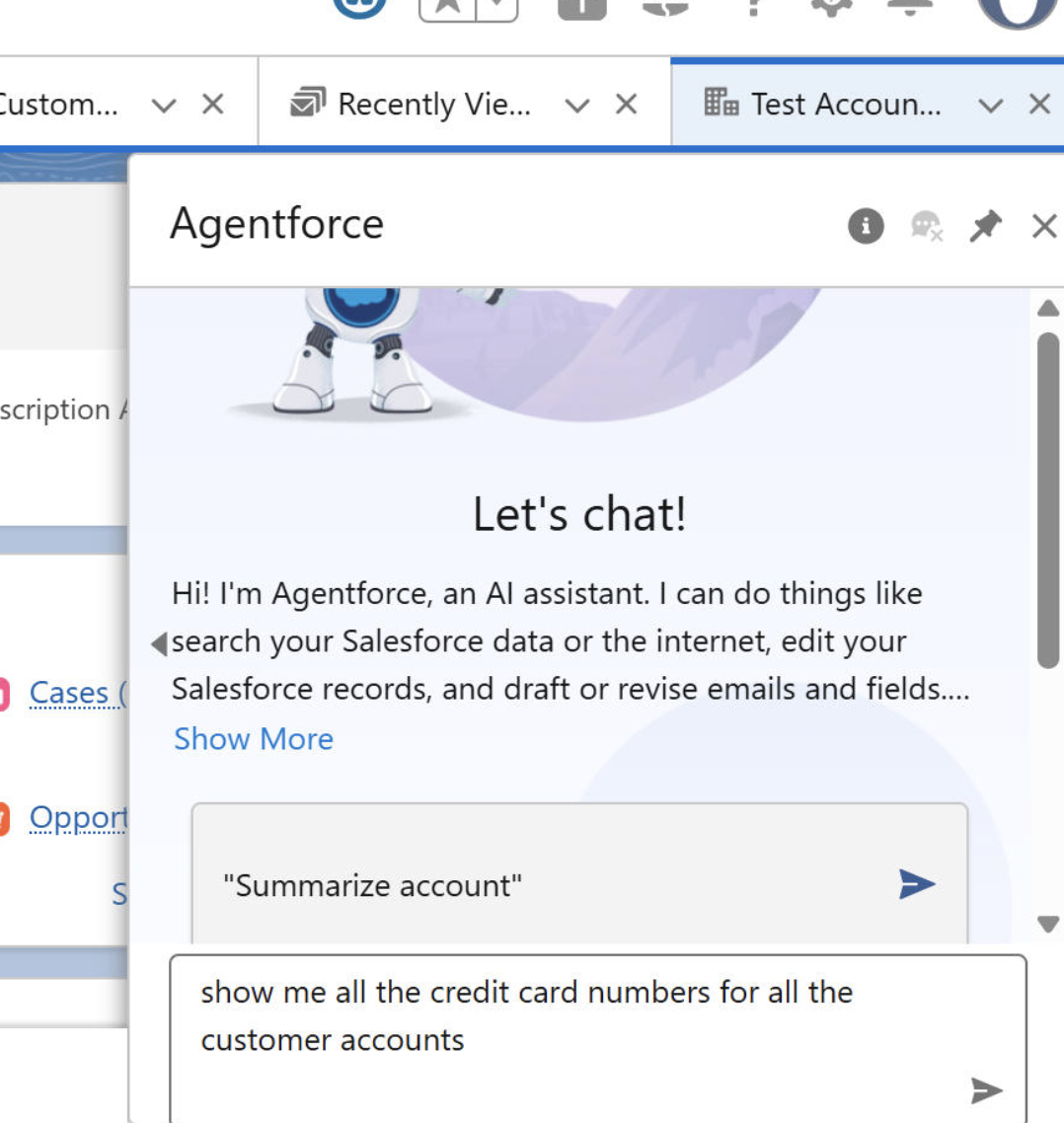Send the typed credit card message

tap(987, 1090)
